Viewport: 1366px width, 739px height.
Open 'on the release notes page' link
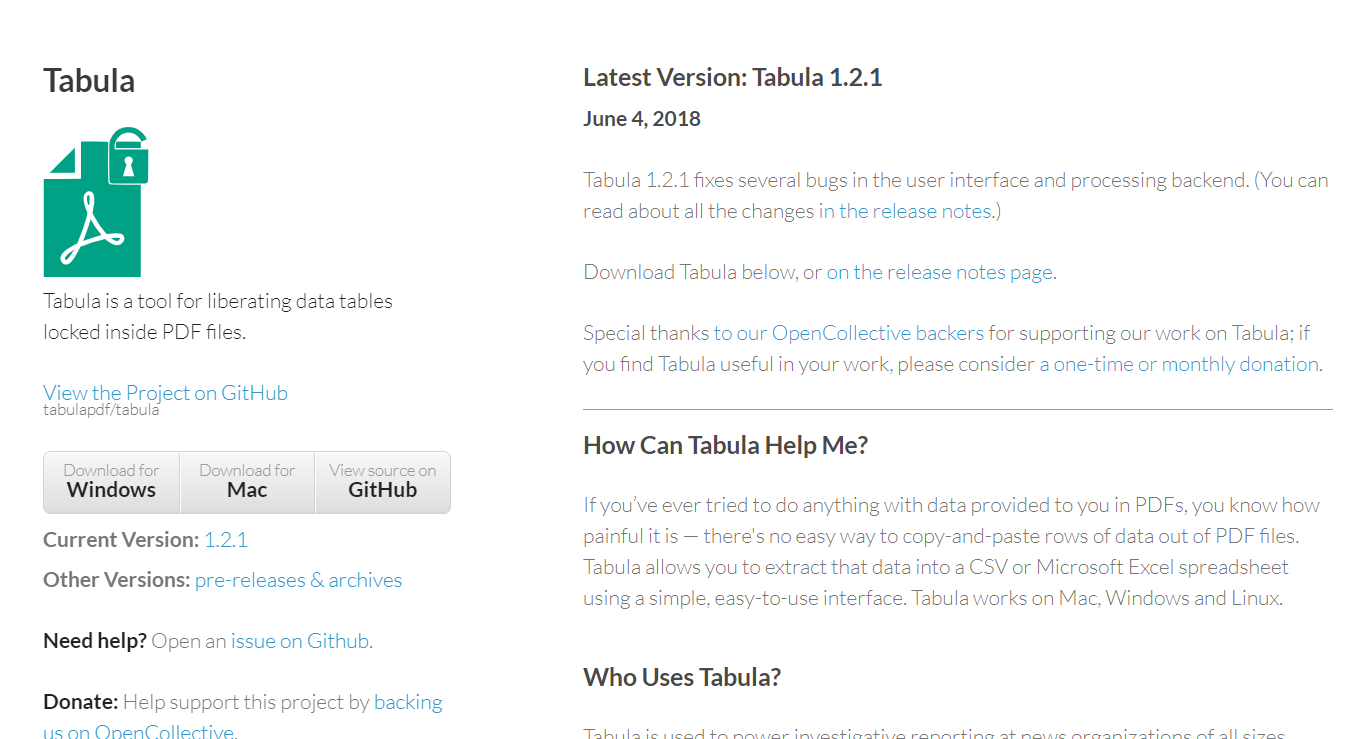pyautogui.click(x=939, y=272)
